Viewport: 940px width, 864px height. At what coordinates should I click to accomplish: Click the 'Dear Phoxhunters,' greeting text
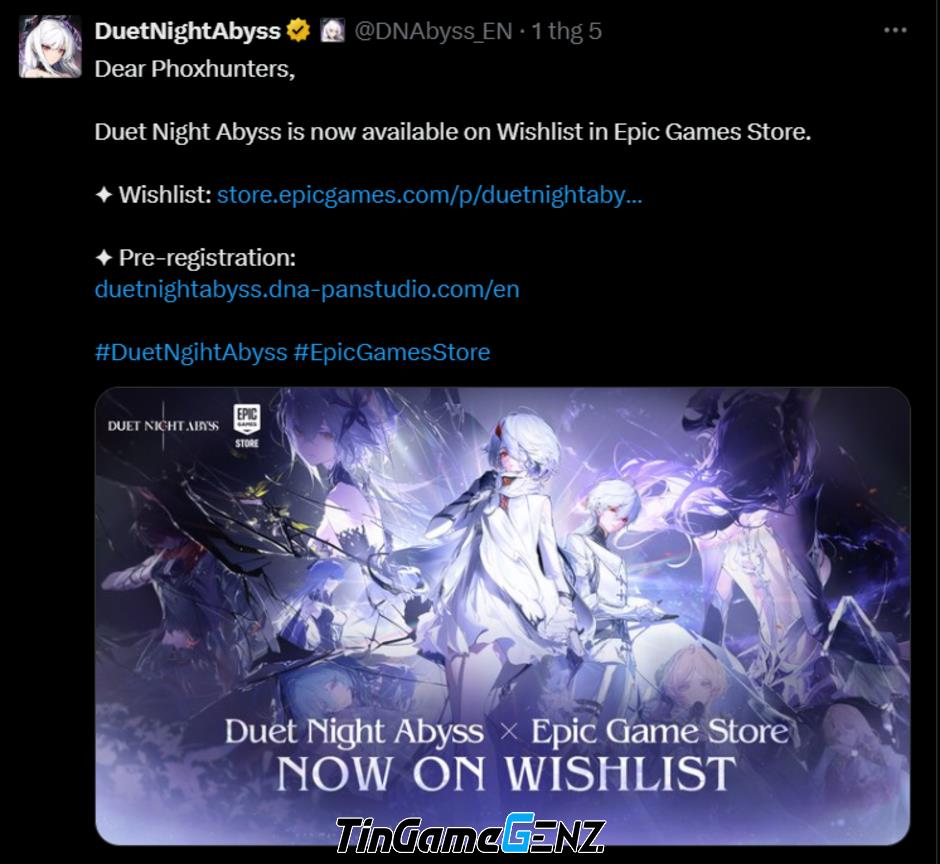point(195,69)
